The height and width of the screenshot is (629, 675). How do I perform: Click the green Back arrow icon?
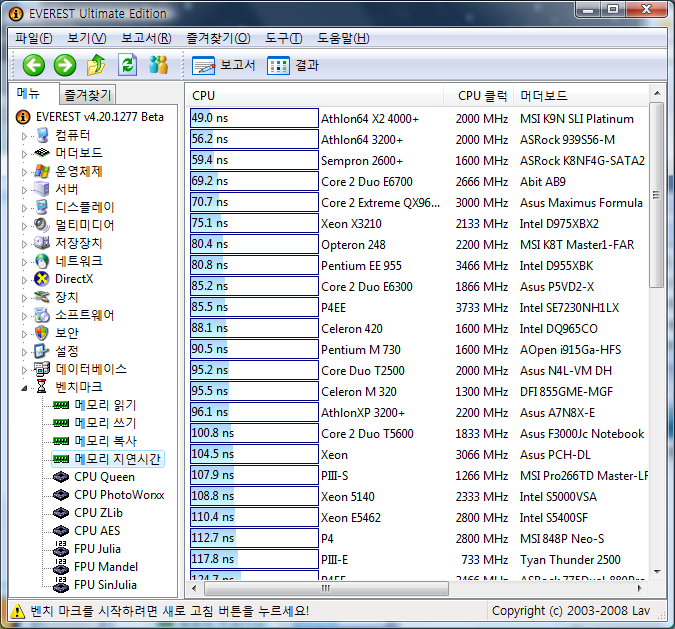click(x=34, y=65)
